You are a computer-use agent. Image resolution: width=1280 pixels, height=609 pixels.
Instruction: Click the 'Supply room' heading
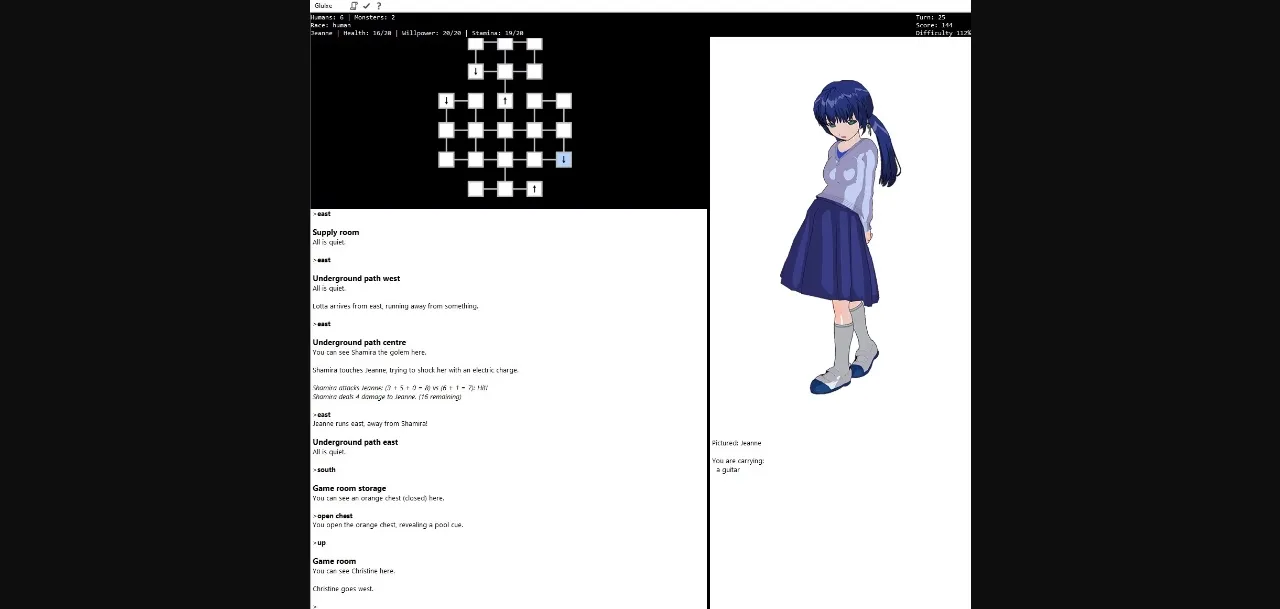click(335, 232)
